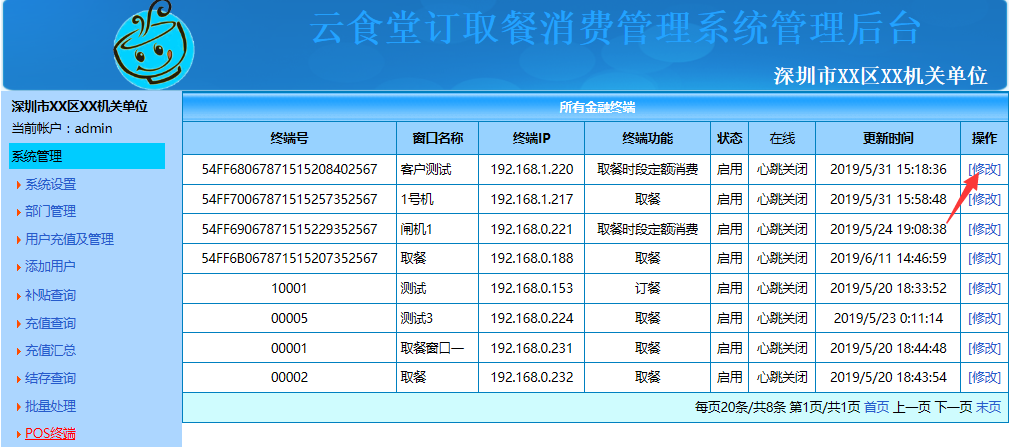This screenshot has height=447, width=1011.
Task: Edit the 闸机1 terminal row
Action: [x=984, y=229]
